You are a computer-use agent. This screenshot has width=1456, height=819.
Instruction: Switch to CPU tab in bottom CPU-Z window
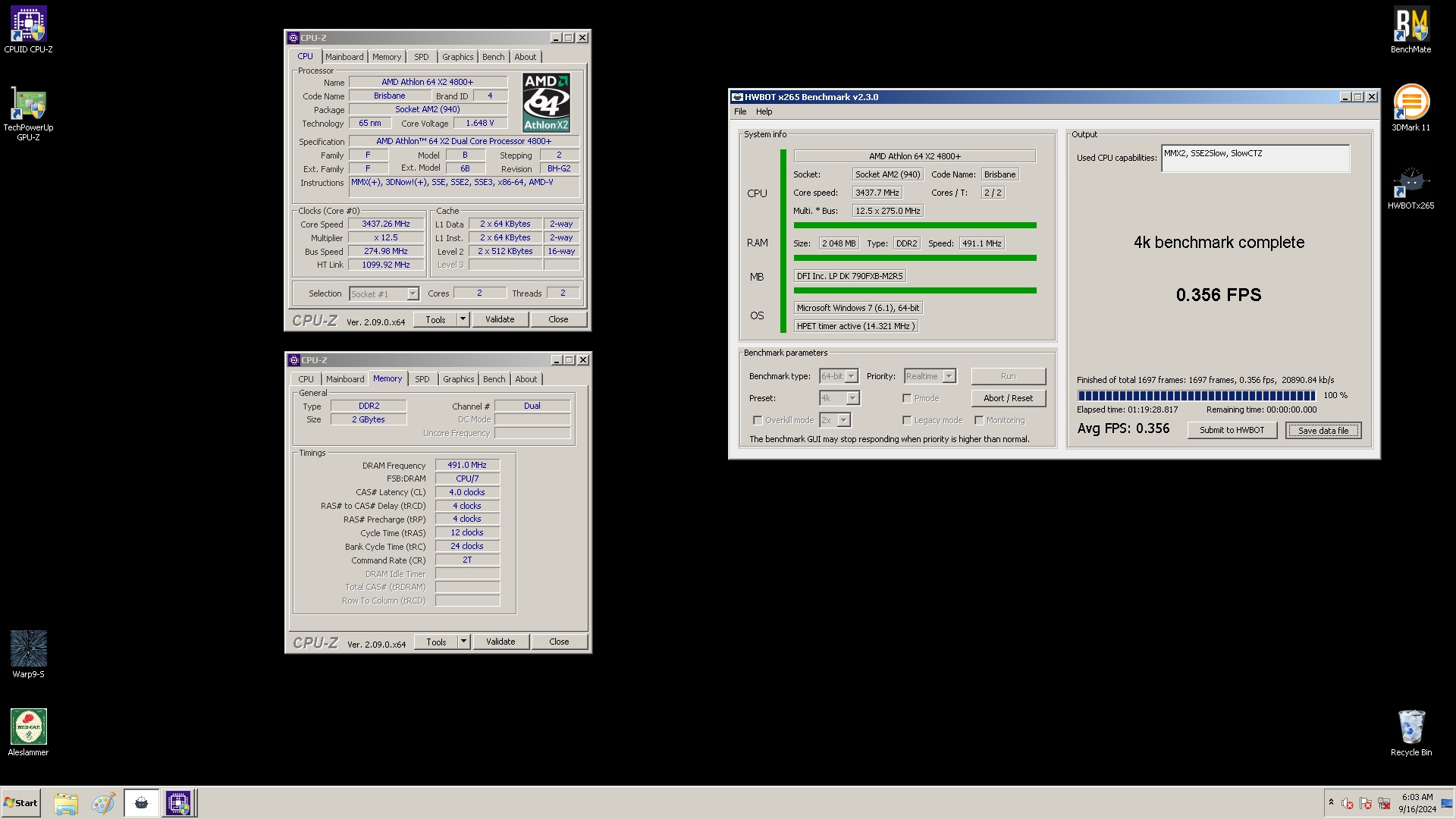(x=306, y=379)
